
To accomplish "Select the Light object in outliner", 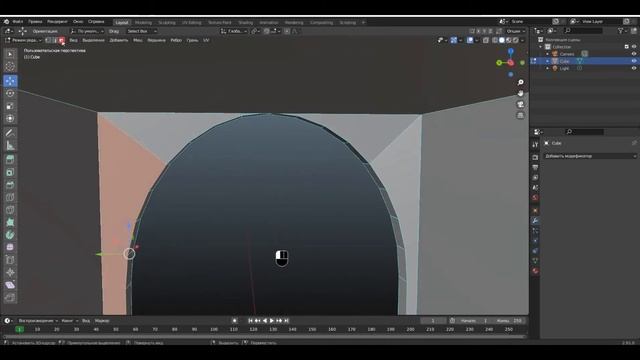I will coord(564,68).
